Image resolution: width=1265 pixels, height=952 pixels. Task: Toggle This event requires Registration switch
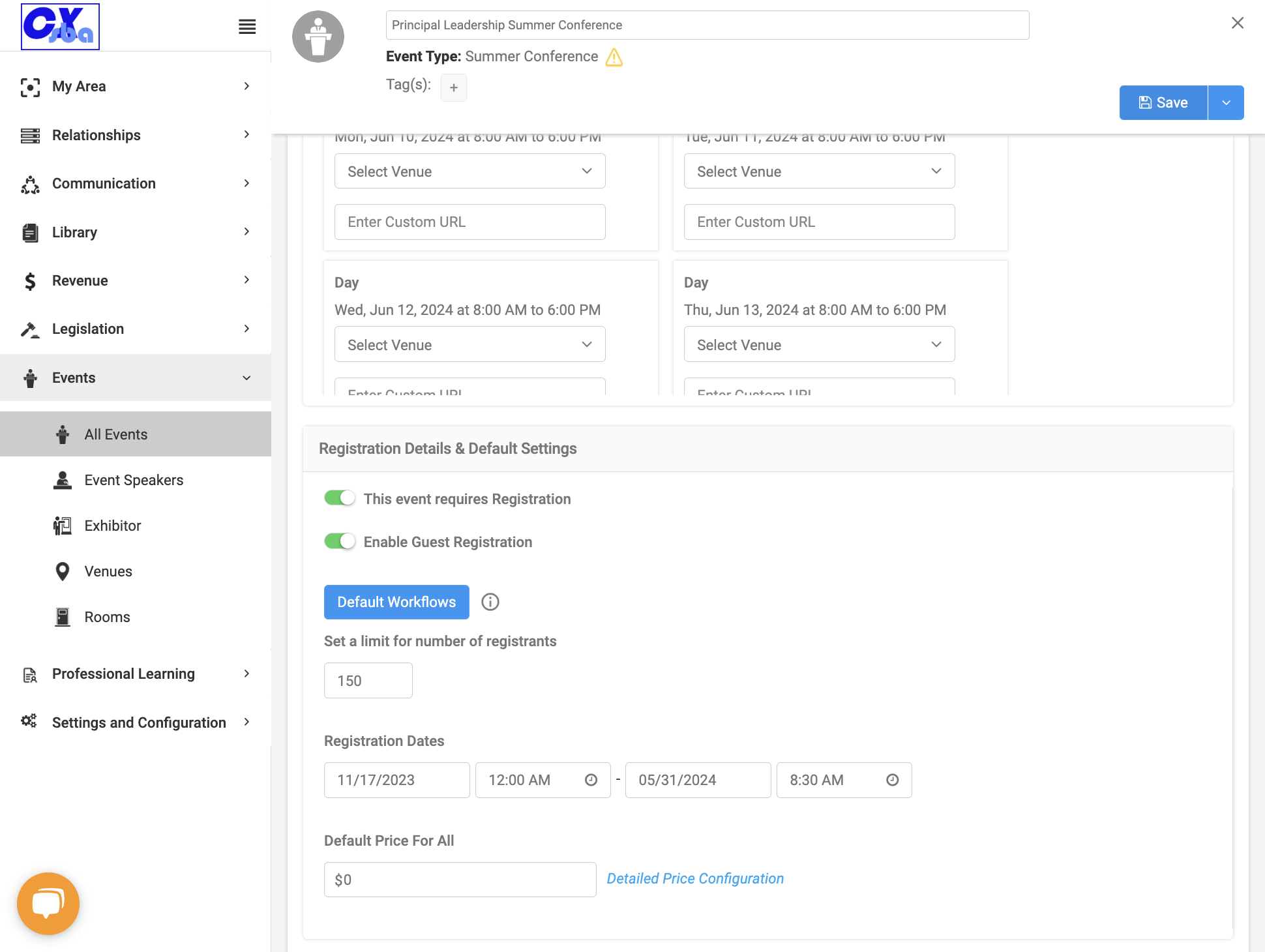340,498
